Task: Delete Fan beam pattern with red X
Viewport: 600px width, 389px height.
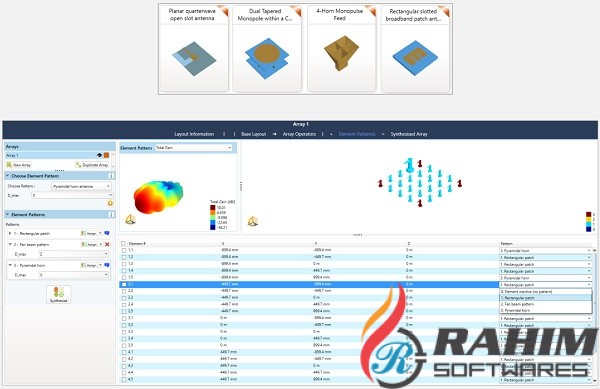Action: tap(107, 244)
